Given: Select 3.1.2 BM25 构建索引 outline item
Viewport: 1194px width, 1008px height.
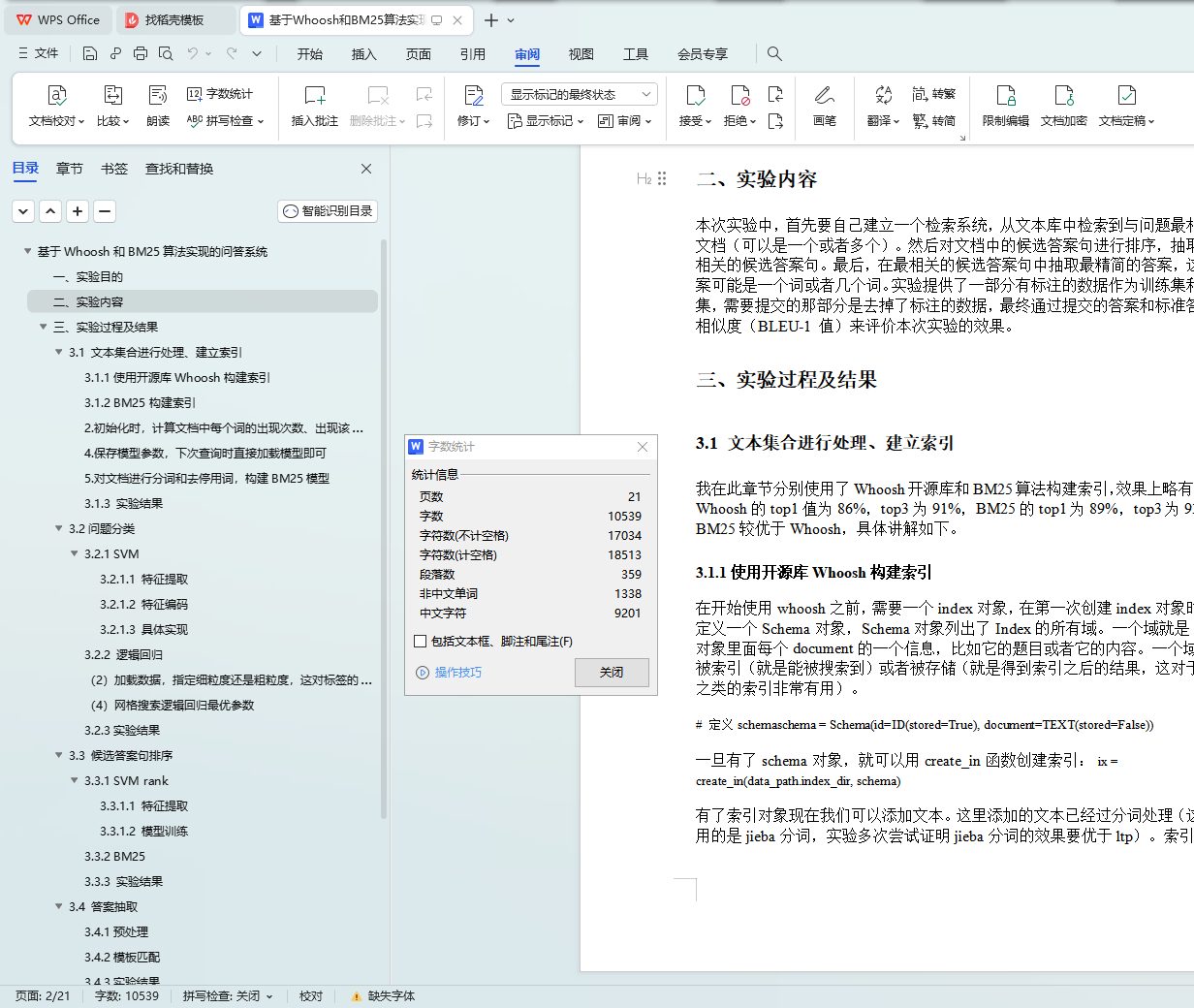Looking at the screenshot, I should tap(140, 402).
